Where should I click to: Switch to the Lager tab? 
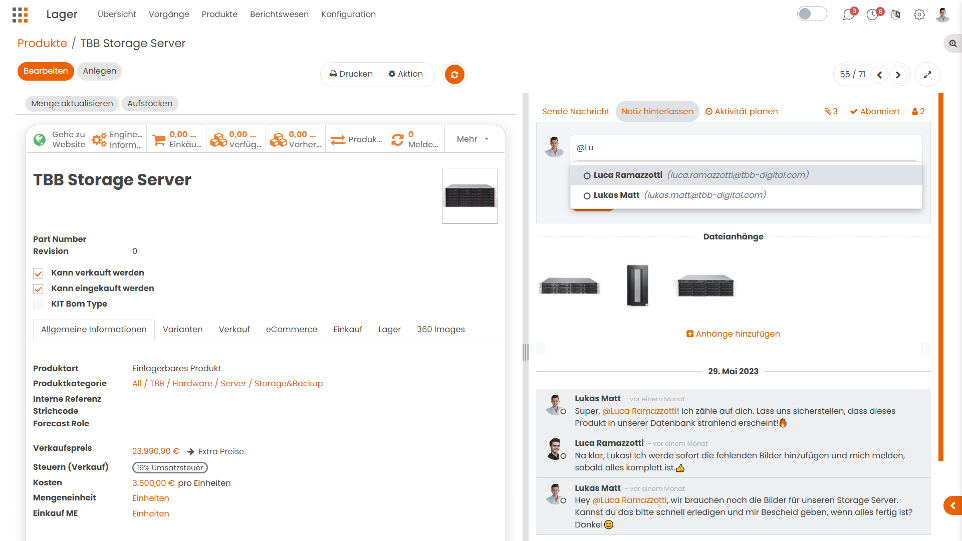389,329
